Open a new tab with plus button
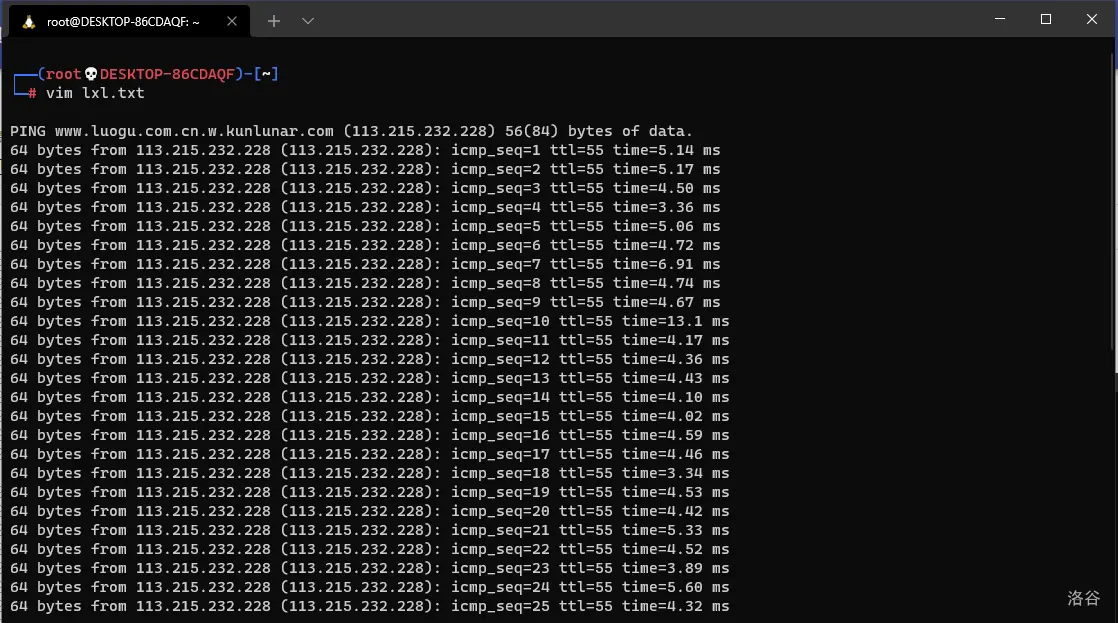The width and height of the screenshot is (1118, 623). pyautogui.click(x=274, y=21)
